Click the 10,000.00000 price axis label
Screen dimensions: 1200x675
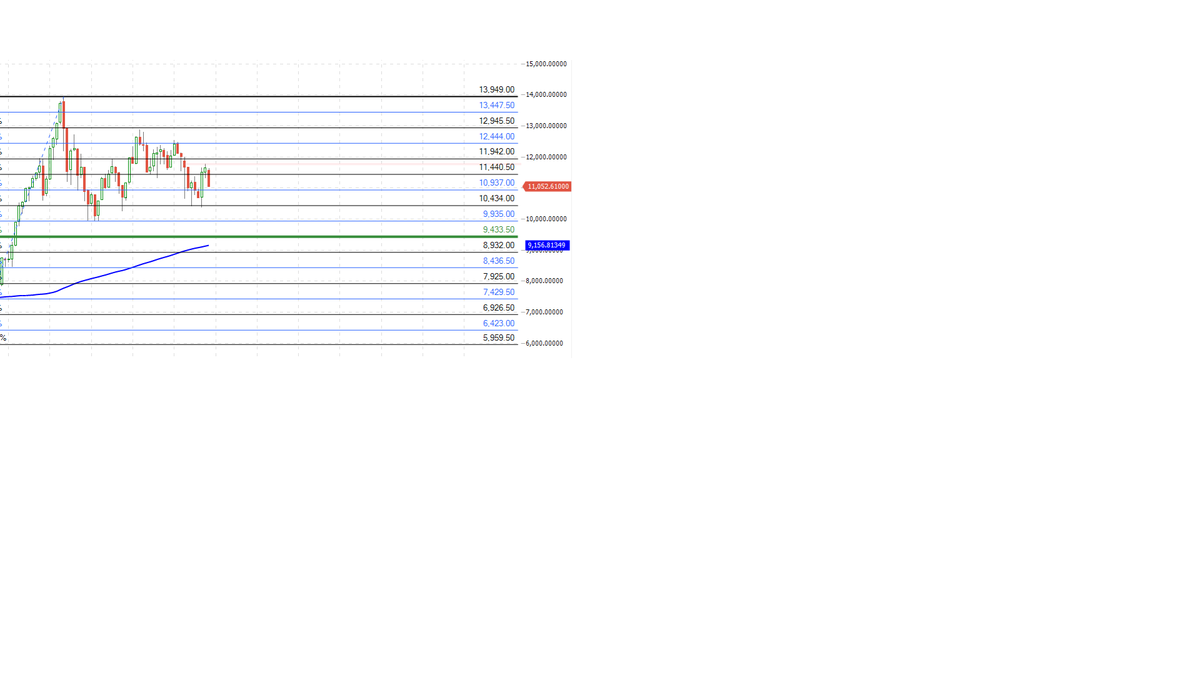(546, 219)
